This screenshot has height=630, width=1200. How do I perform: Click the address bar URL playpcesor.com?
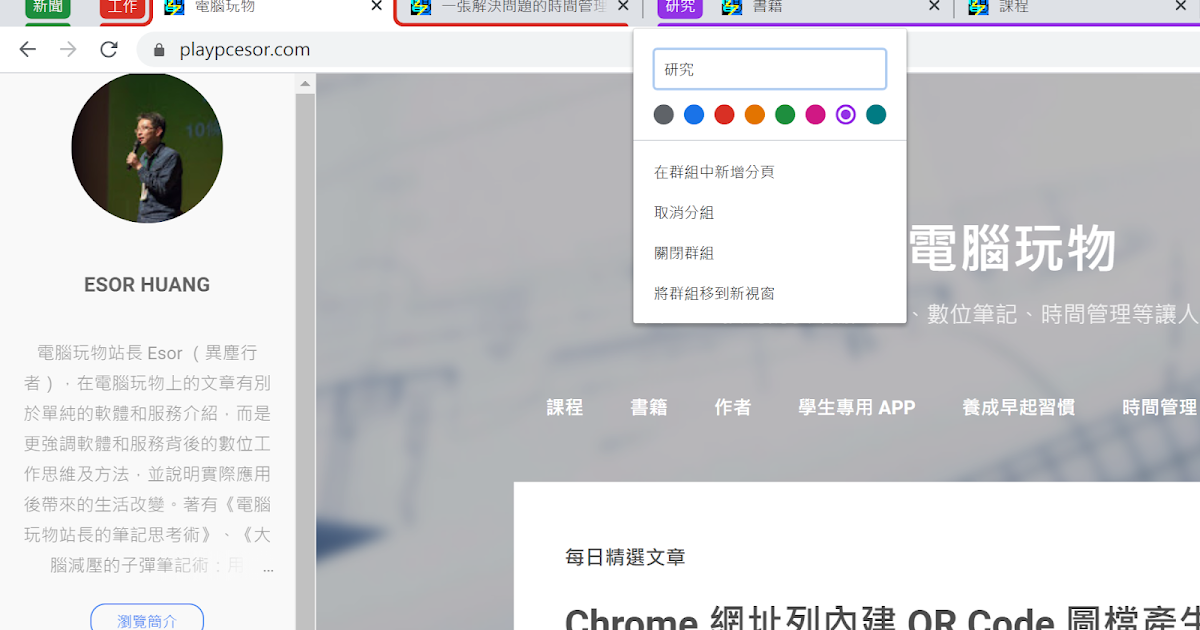pyautogui.click(x=245, y=50)
